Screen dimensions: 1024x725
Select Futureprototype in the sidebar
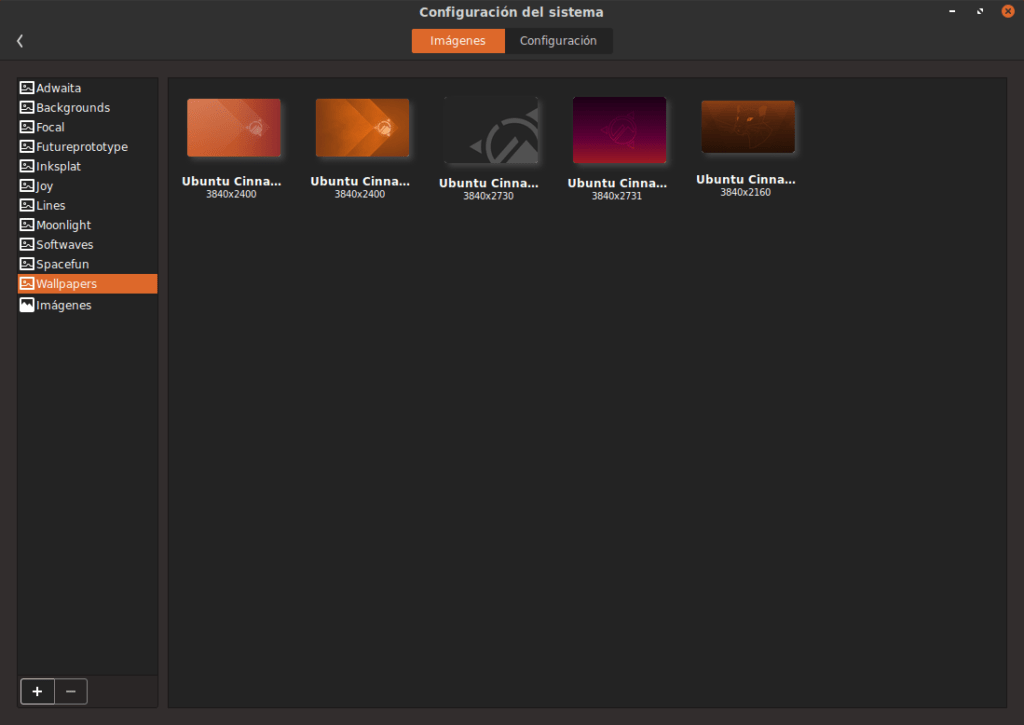click(x=82, y=147)
